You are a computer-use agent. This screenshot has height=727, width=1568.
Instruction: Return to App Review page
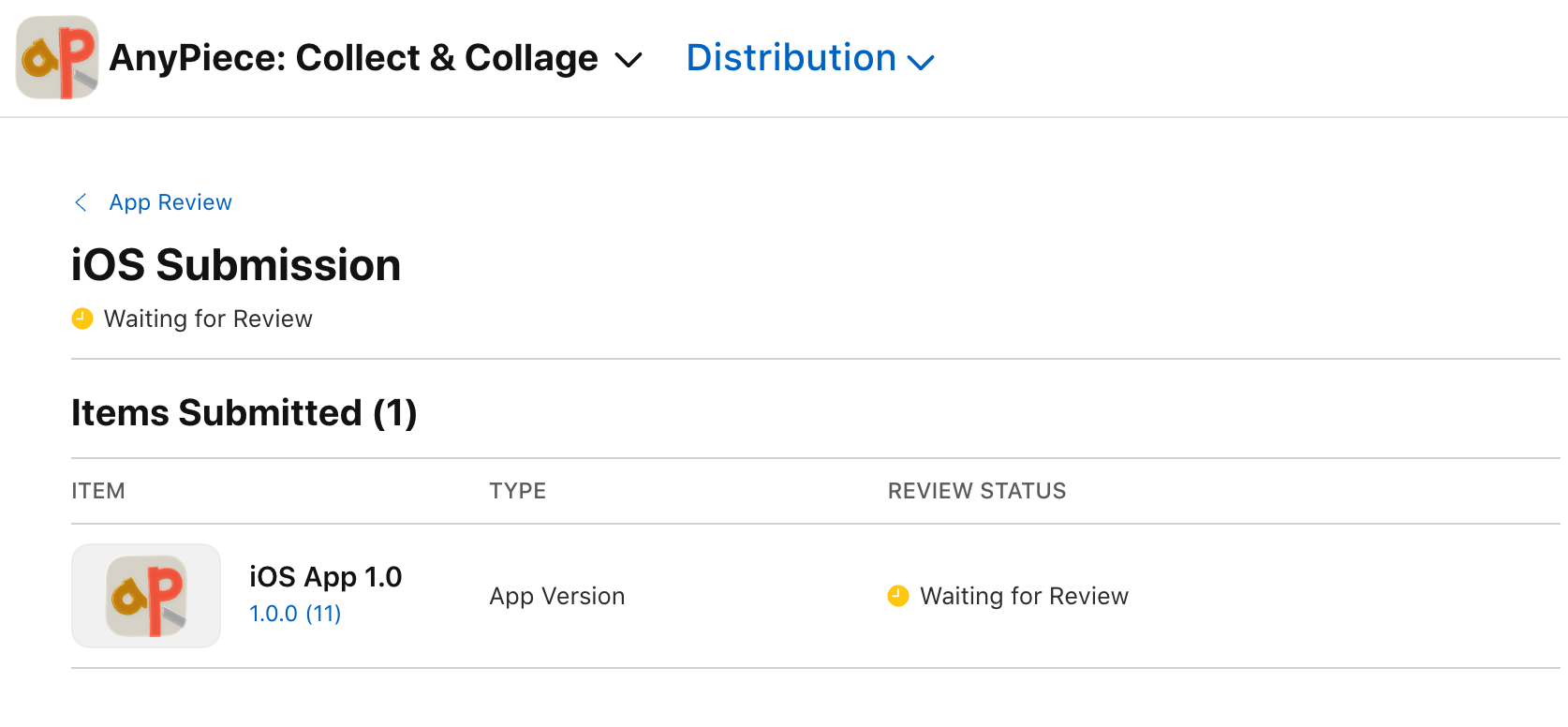170,202
